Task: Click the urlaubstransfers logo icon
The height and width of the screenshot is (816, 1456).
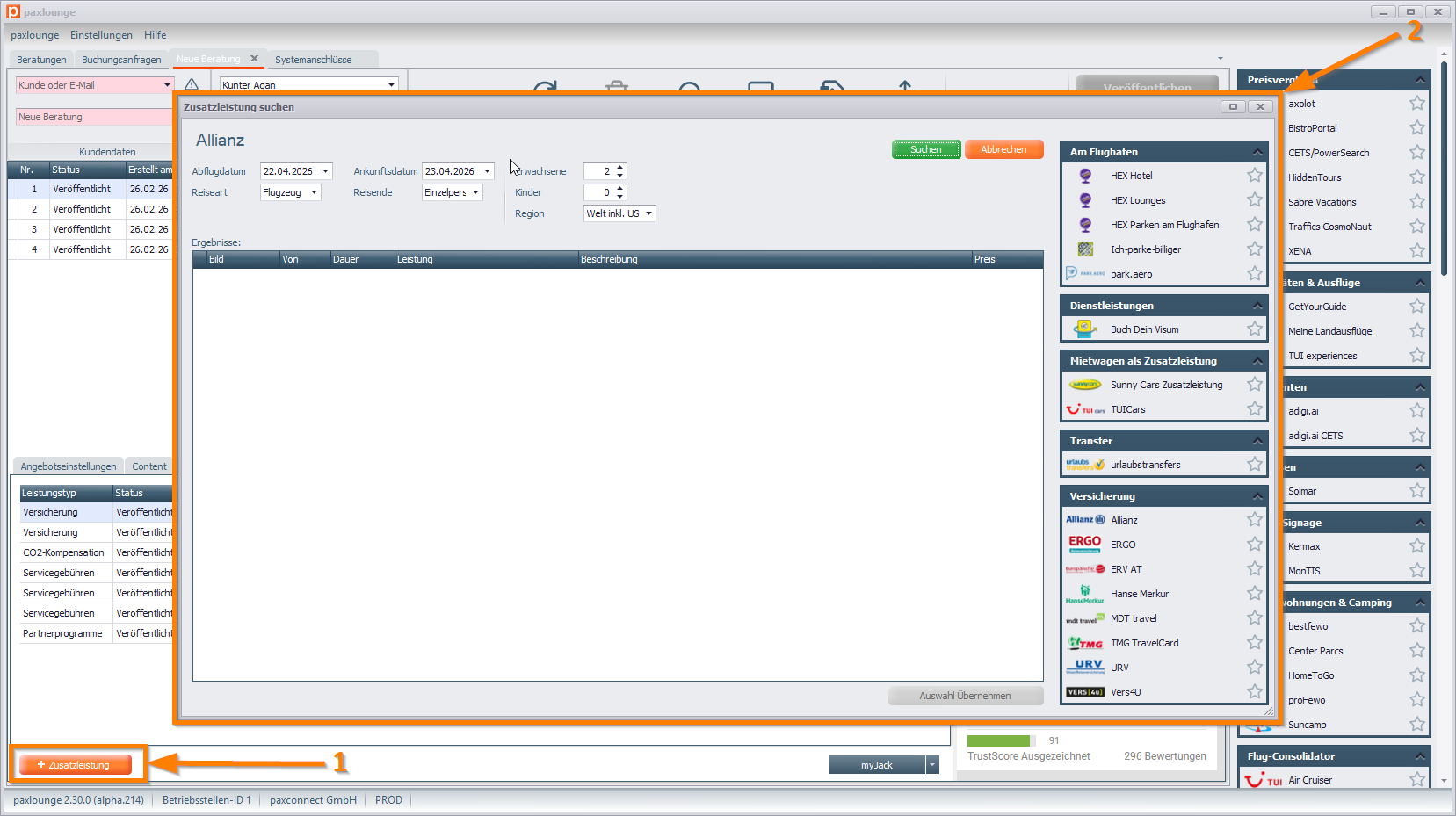Action: point(1085,465)
